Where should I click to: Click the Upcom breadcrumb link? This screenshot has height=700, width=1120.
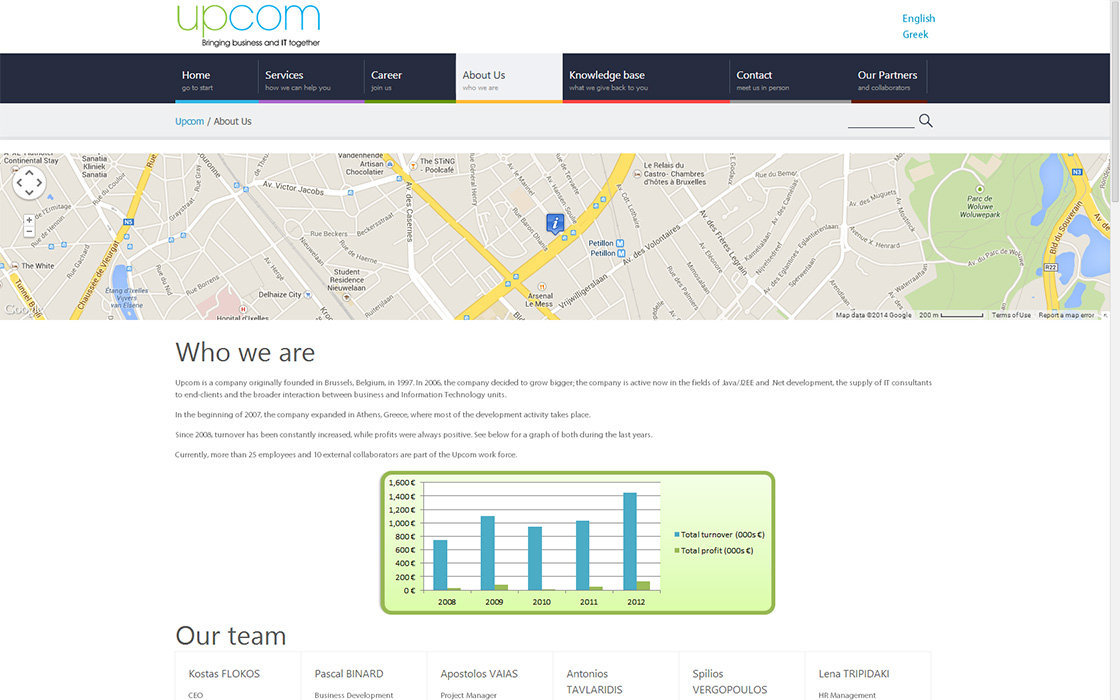tap(189, 121)
